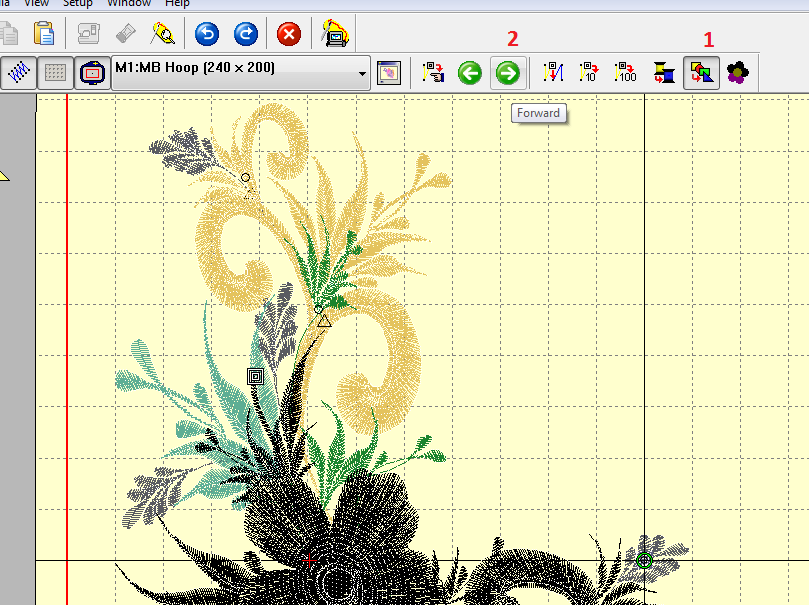Click the square stitch marker on design

click(255, 376)
